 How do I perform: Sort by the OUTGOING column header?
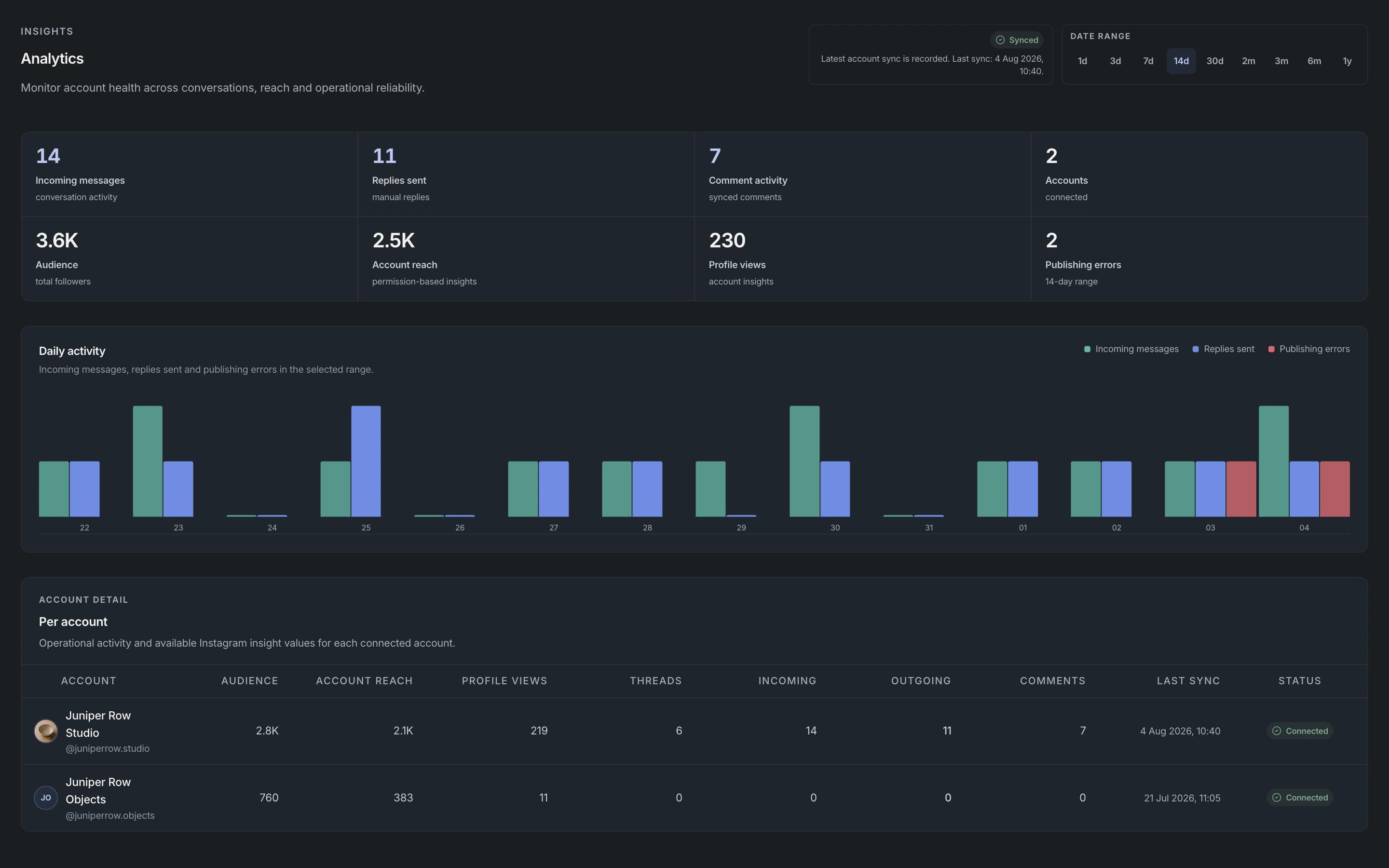(921, 681)
